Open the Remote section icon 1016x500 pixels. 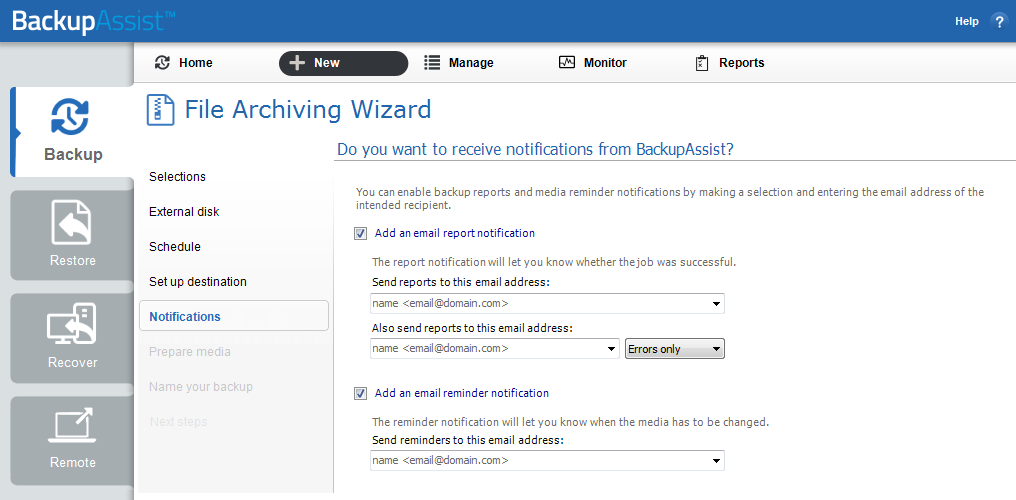(72, 426)
